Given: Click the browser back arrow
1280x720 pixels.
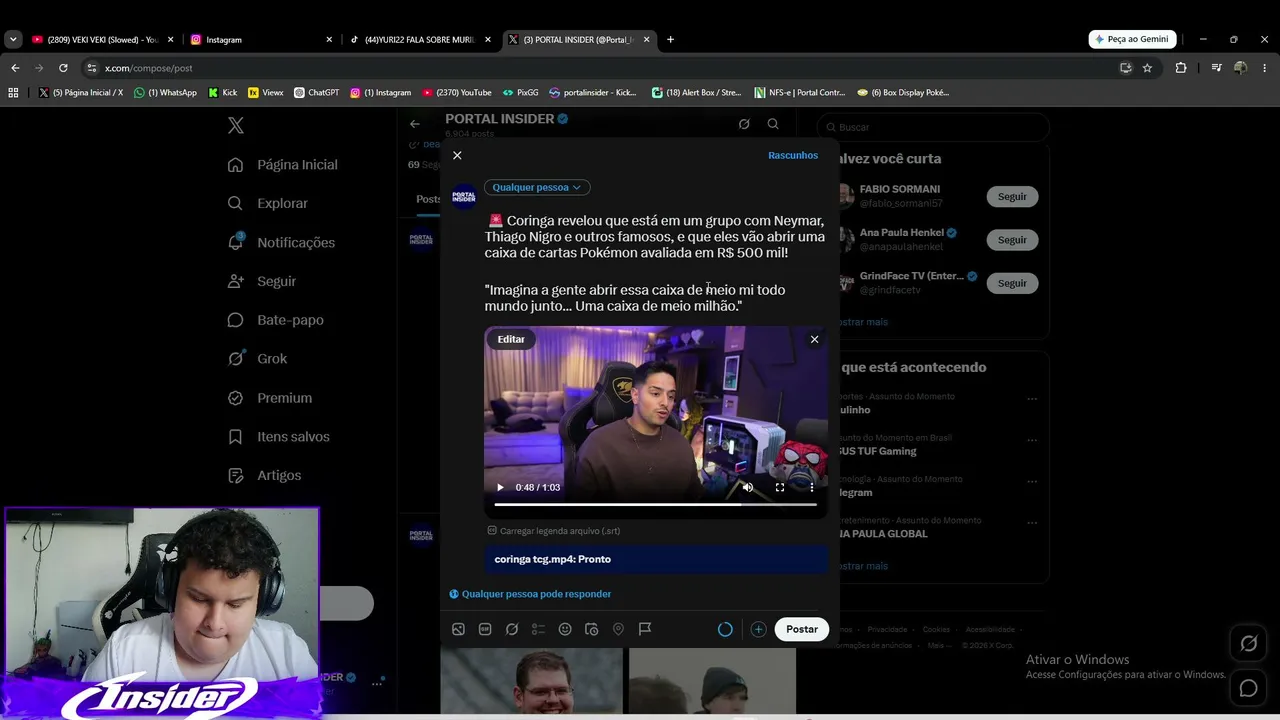Looking at the screenshot, I should point(15,68).
